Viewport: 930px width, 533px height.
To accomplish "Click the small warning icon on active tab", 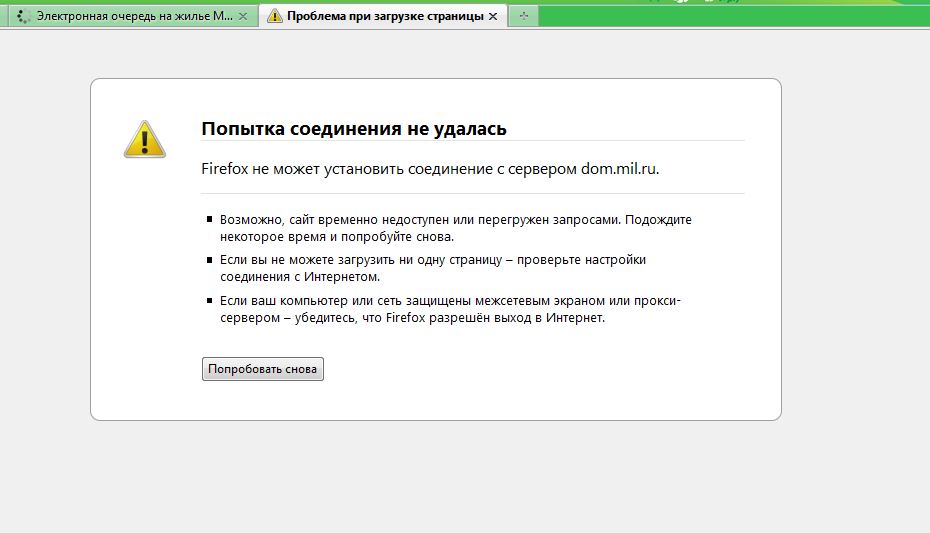I will coord(275,17).
